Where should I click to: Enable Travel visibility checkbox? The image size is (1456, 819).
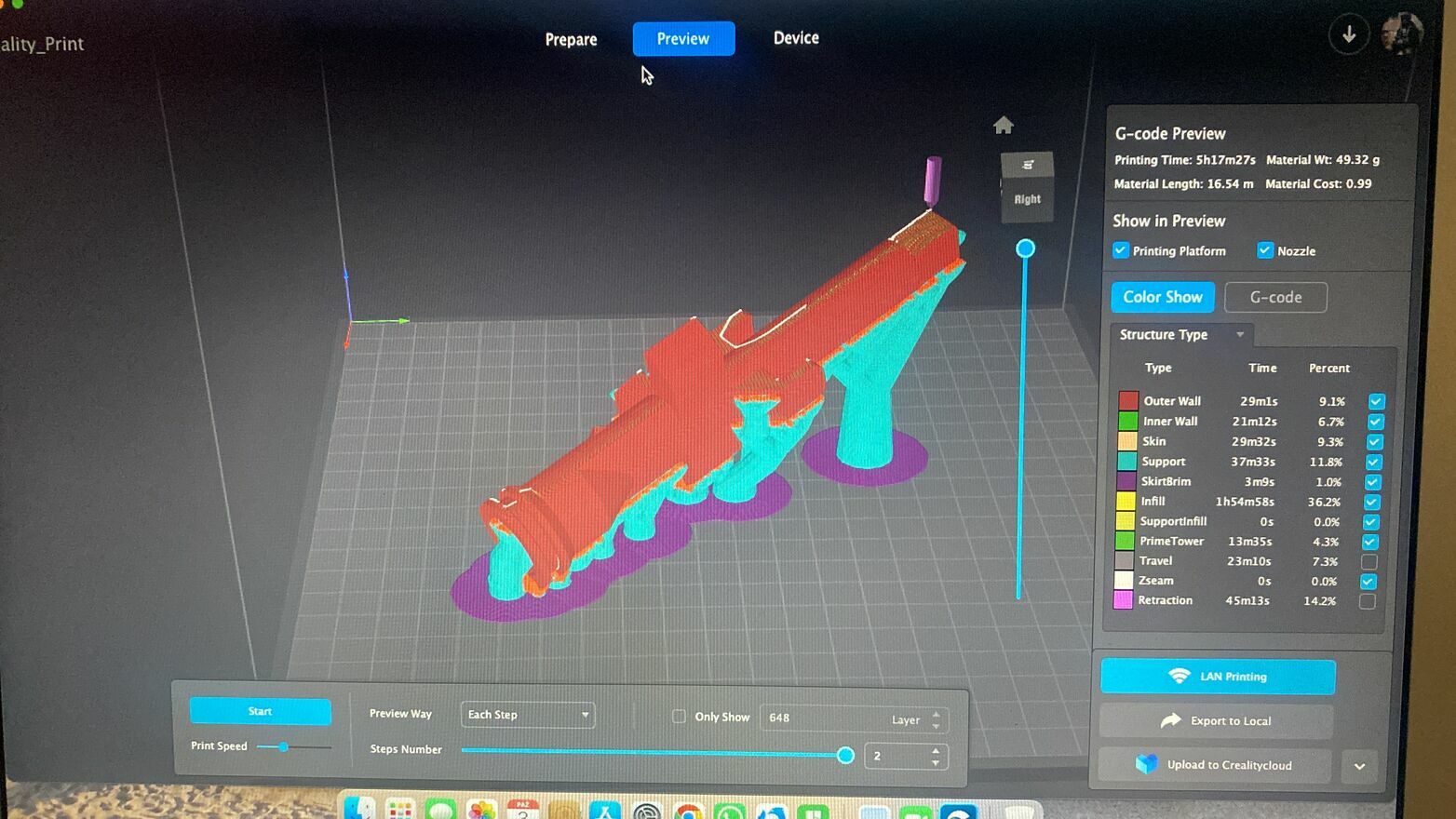[x=1368, y=562]
